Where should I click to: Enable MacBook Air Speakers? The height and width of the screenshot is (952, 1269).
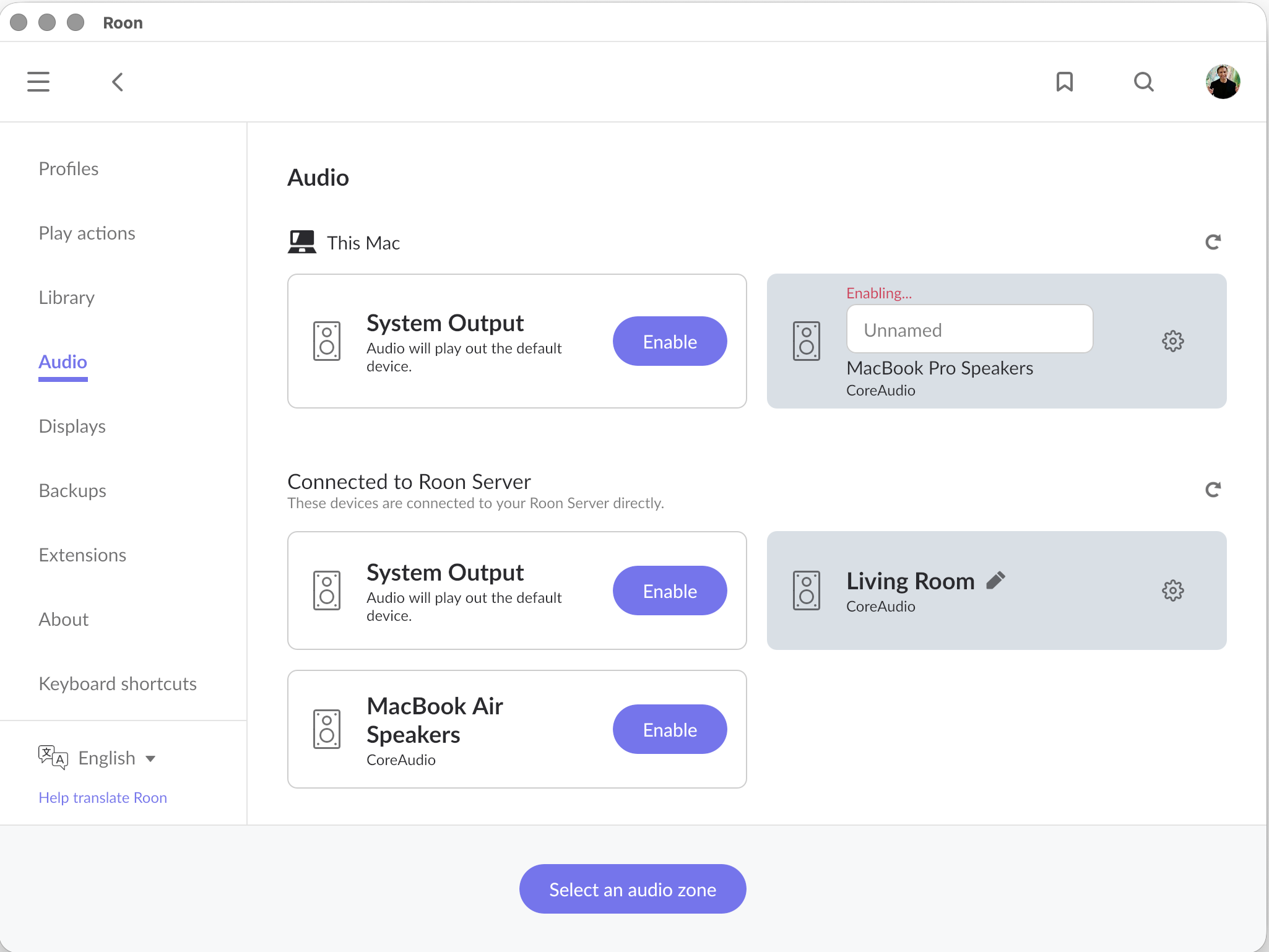669,729
